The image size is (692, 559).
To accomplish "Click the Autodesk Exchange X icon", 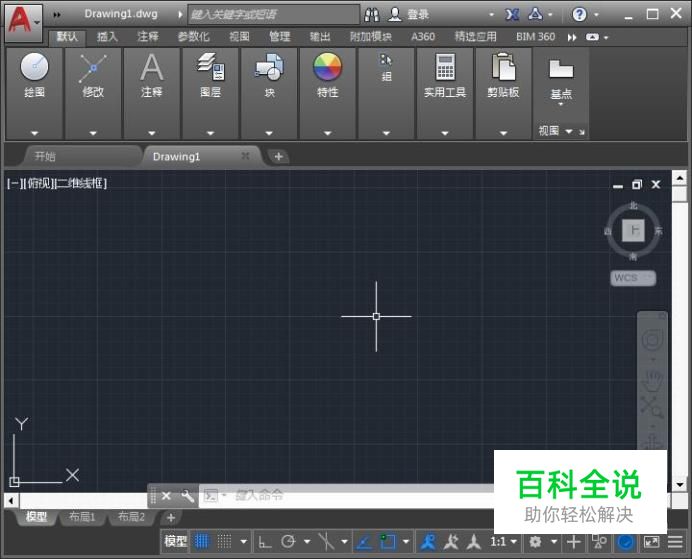I will click(x=512, y=15).
